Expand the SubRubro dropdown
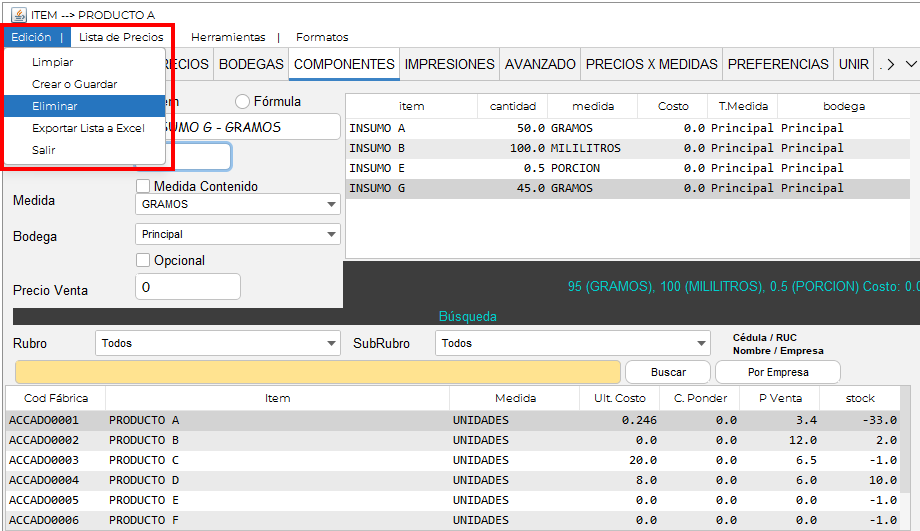Viewport: 920px width, 531px height. [x=572, y=343]
